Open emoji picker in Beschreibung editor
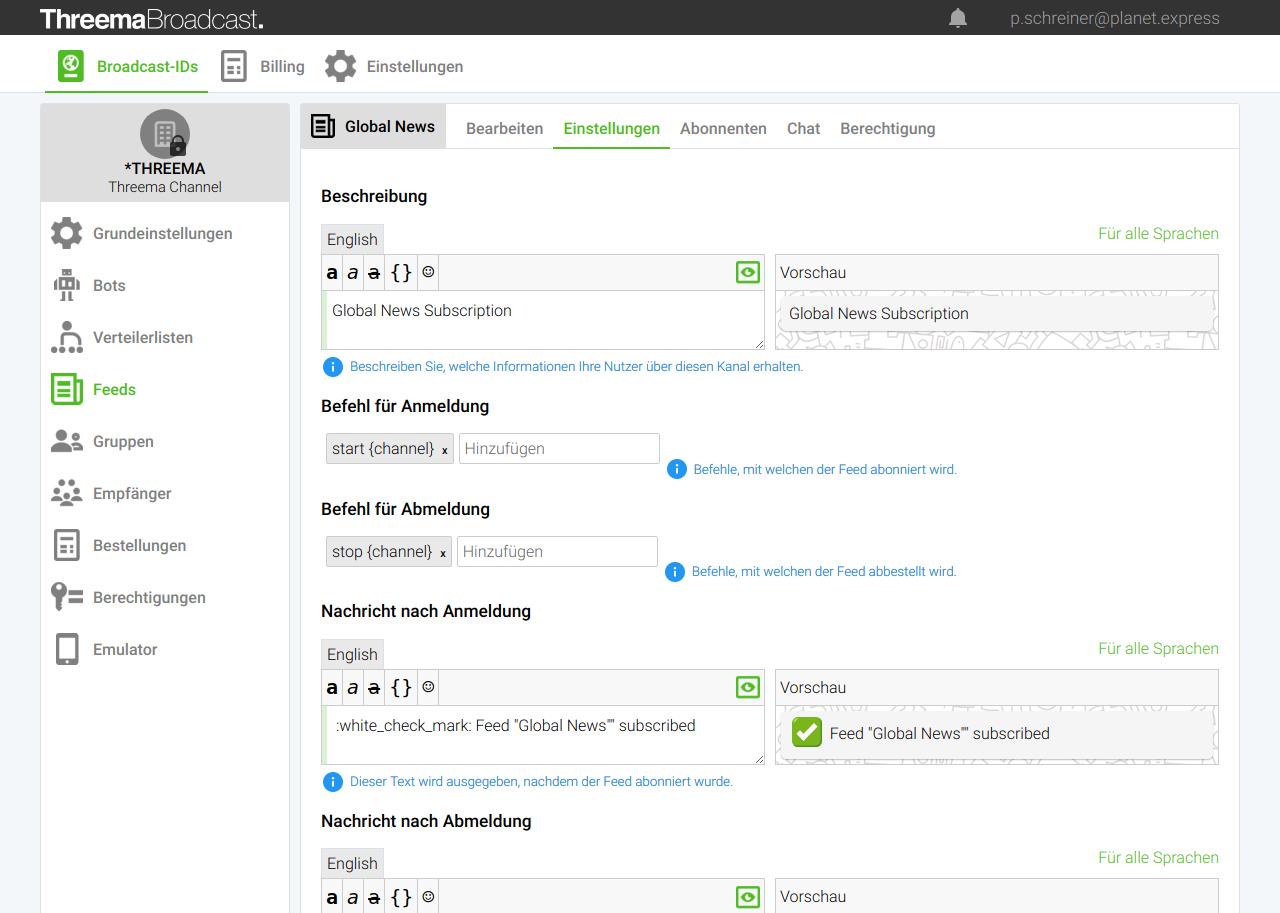This screenshot has height=913, width=1280. point(428,272)
